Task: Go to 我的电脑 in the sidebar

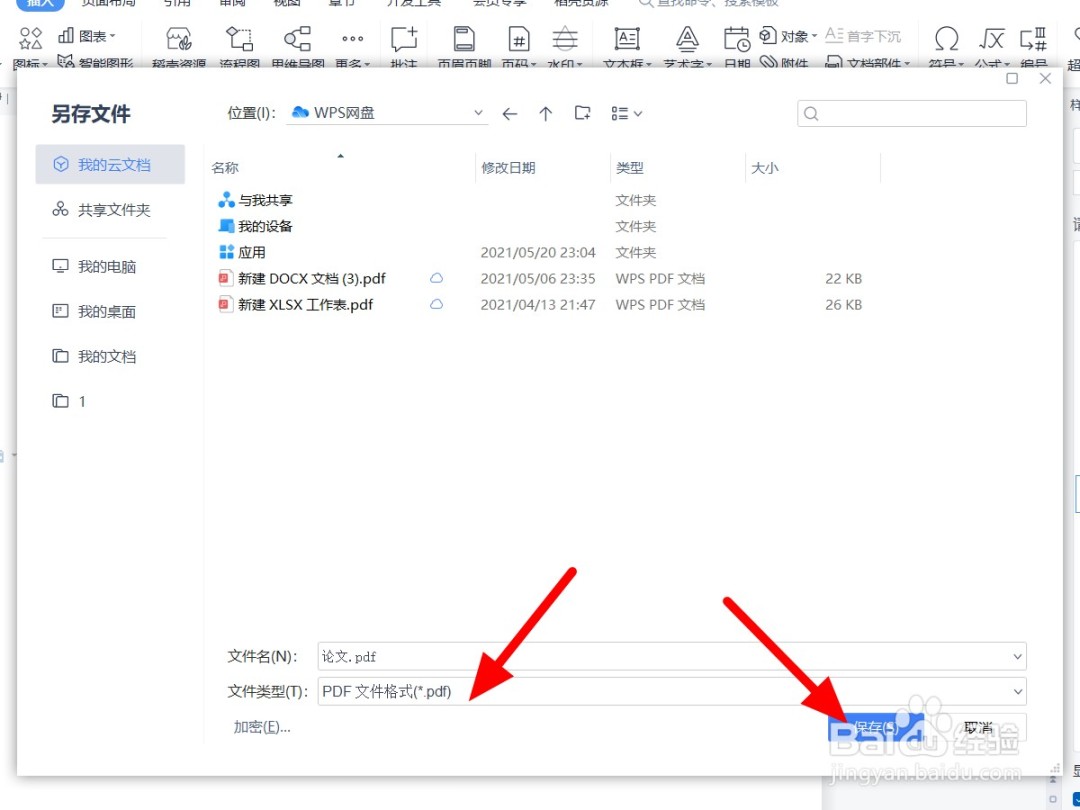Action: point(94,267)
